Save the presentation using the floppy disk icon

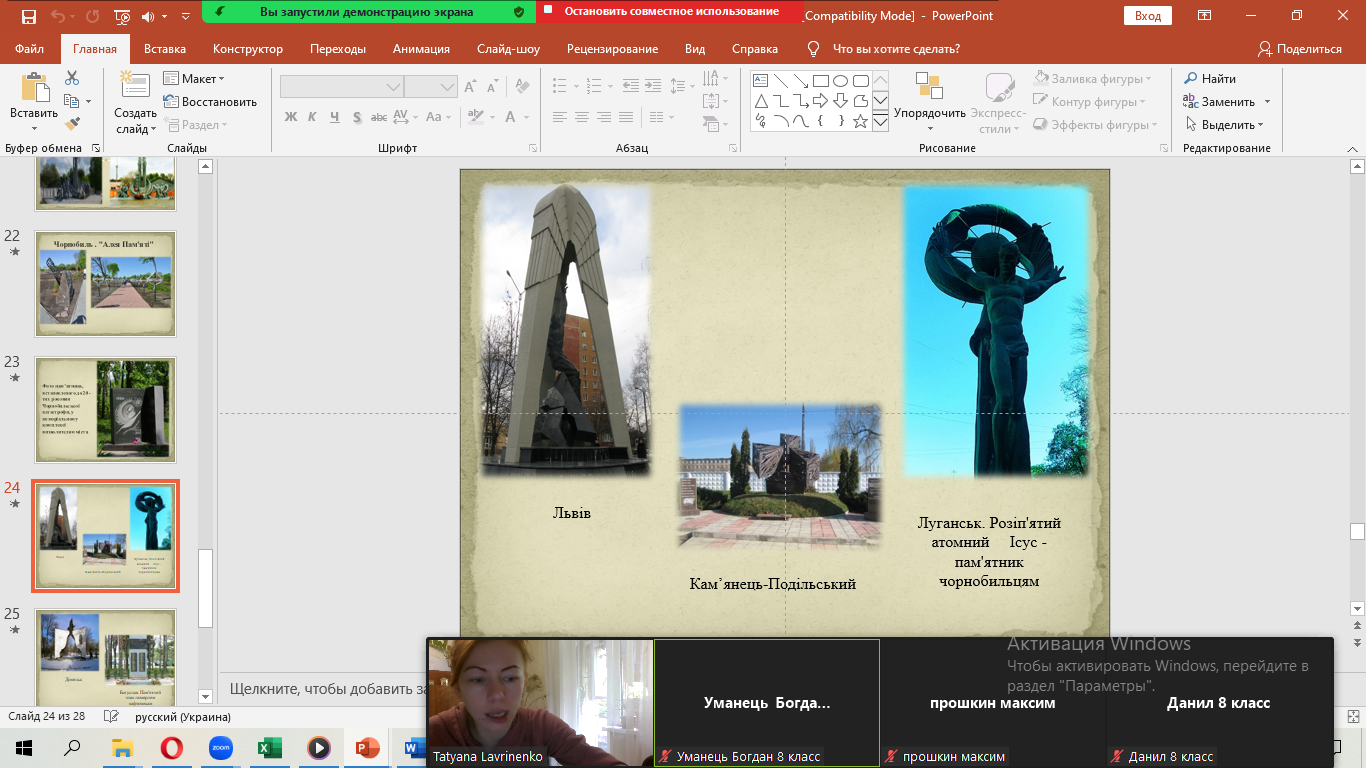pos(28,16)
